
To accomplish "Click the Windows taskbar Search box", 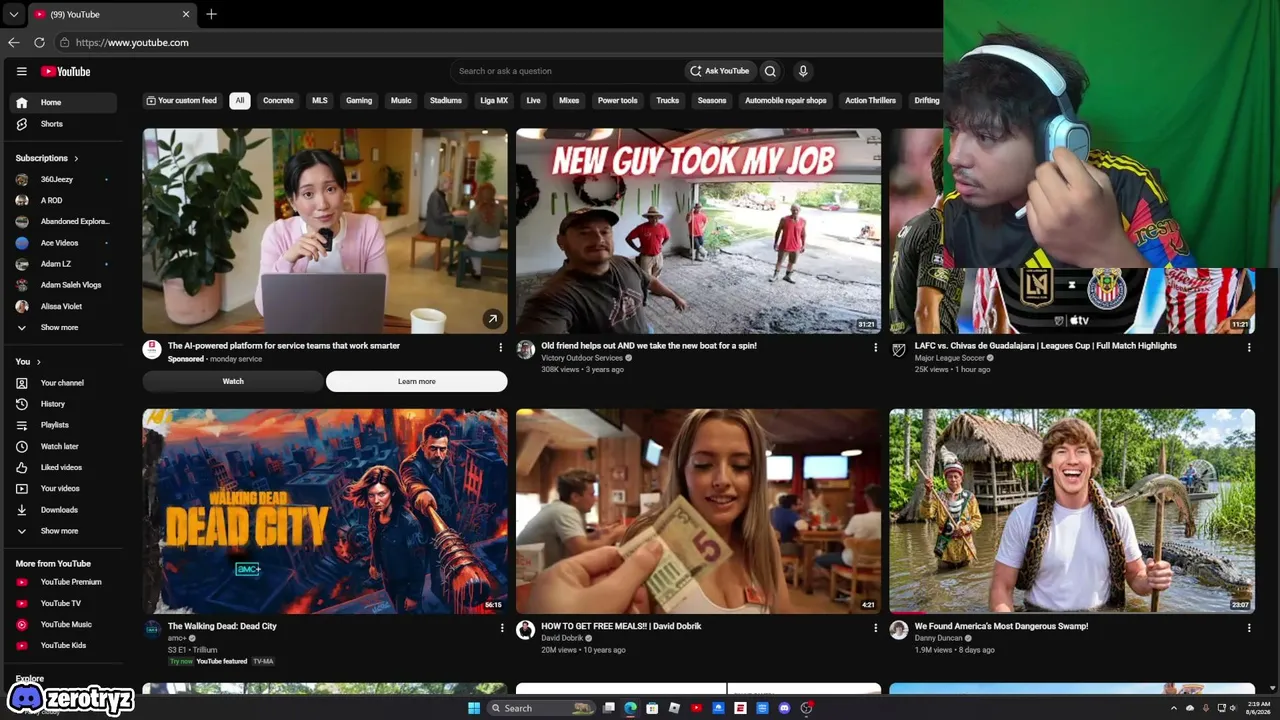I will [x=541, y=708].
